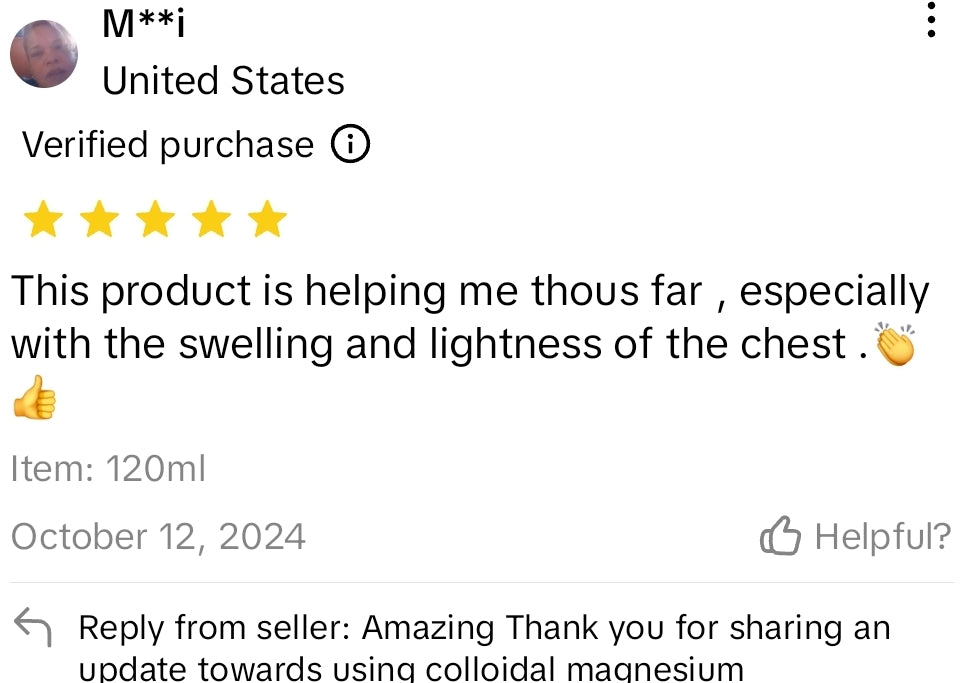The width and height of the screenshot is (976, 683).
Task: Mark review as helpful via Helpful? text
Action: click(882, 537)
